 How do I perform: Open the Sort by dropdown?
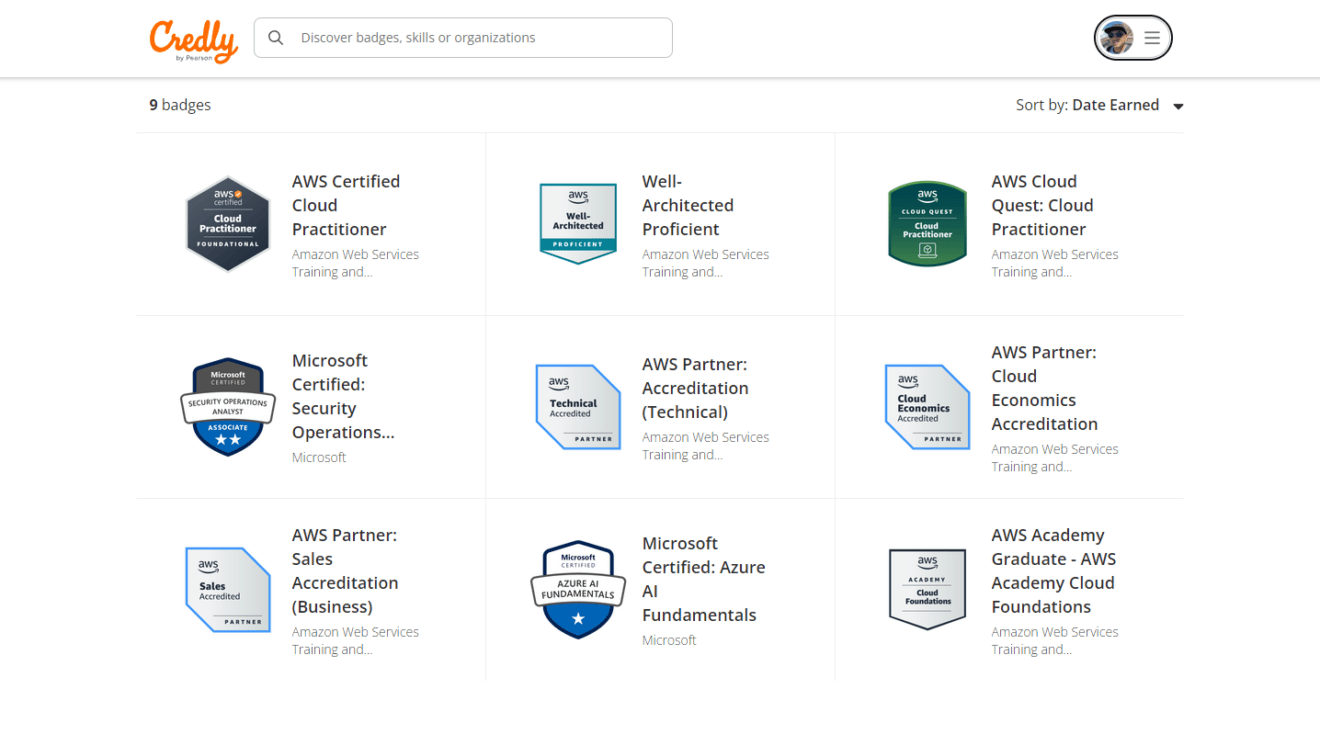(x=1115, y=104)
